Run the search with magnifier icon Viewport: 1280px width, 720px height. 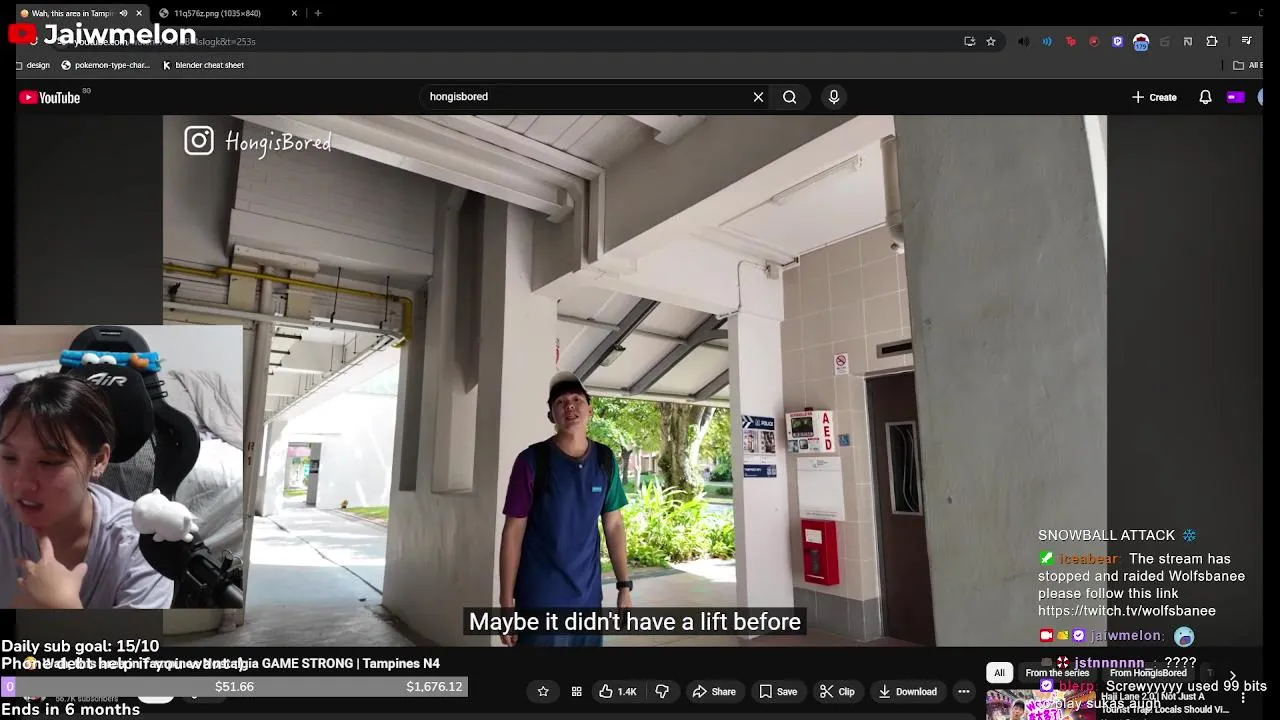[790, 97]
